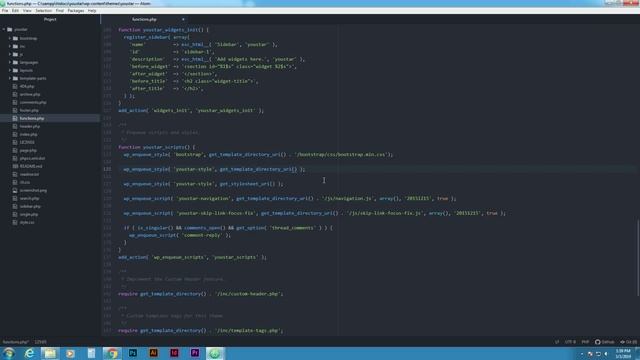Open index.php from the tree
Screen dimensions: 640x360
click(x=29, y=134)
